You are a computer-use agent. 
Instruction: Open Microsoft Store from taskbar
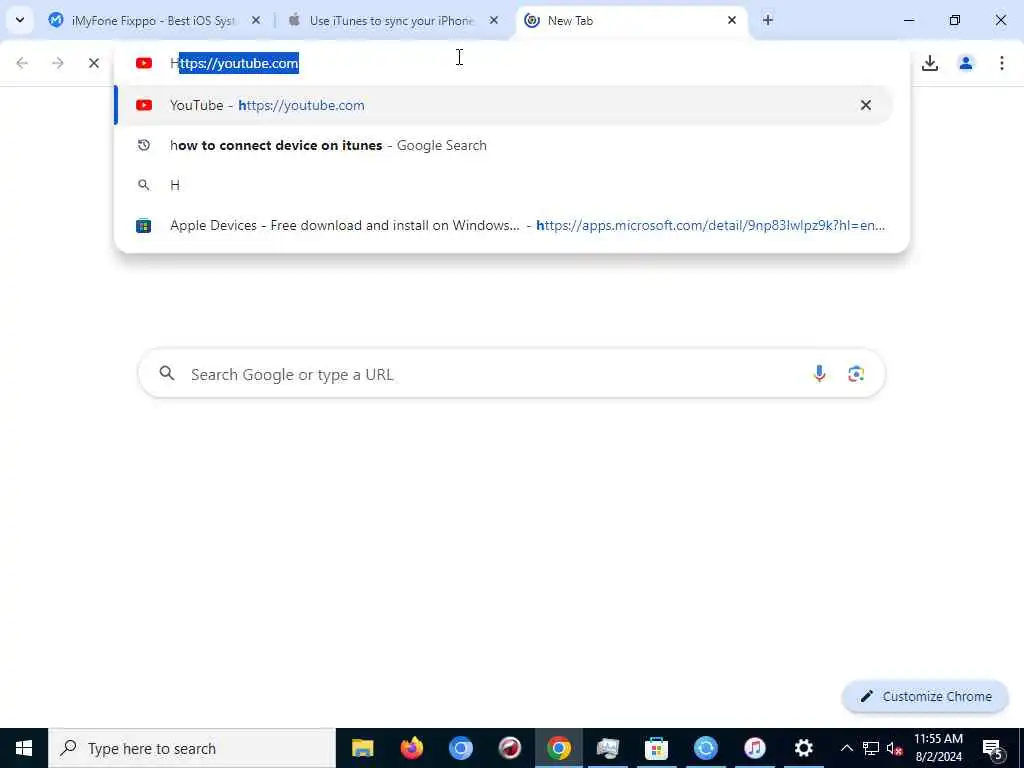(656, 748)
